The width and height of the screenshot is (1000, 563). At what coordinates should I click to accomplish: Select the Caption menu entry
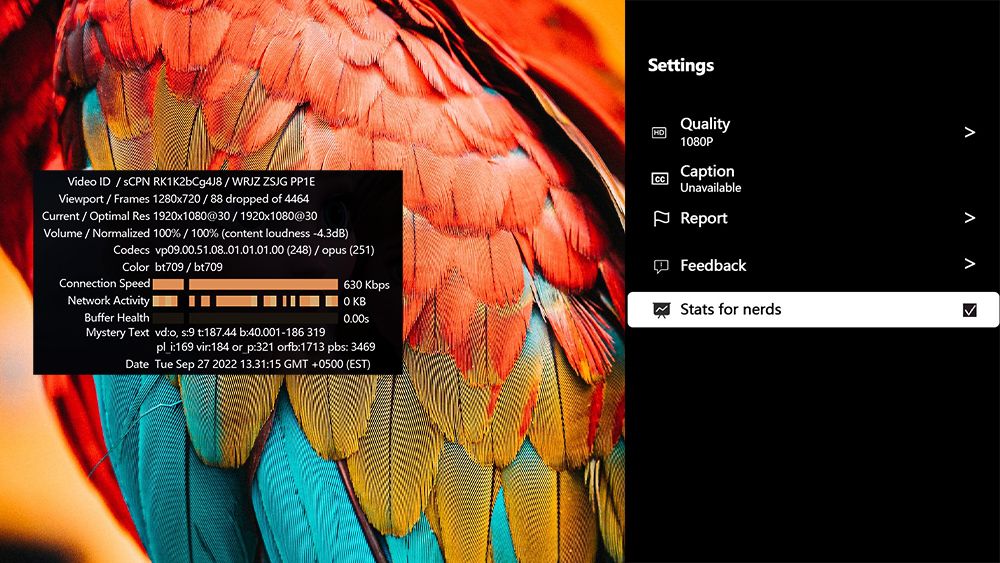click(x=707, y=172)
